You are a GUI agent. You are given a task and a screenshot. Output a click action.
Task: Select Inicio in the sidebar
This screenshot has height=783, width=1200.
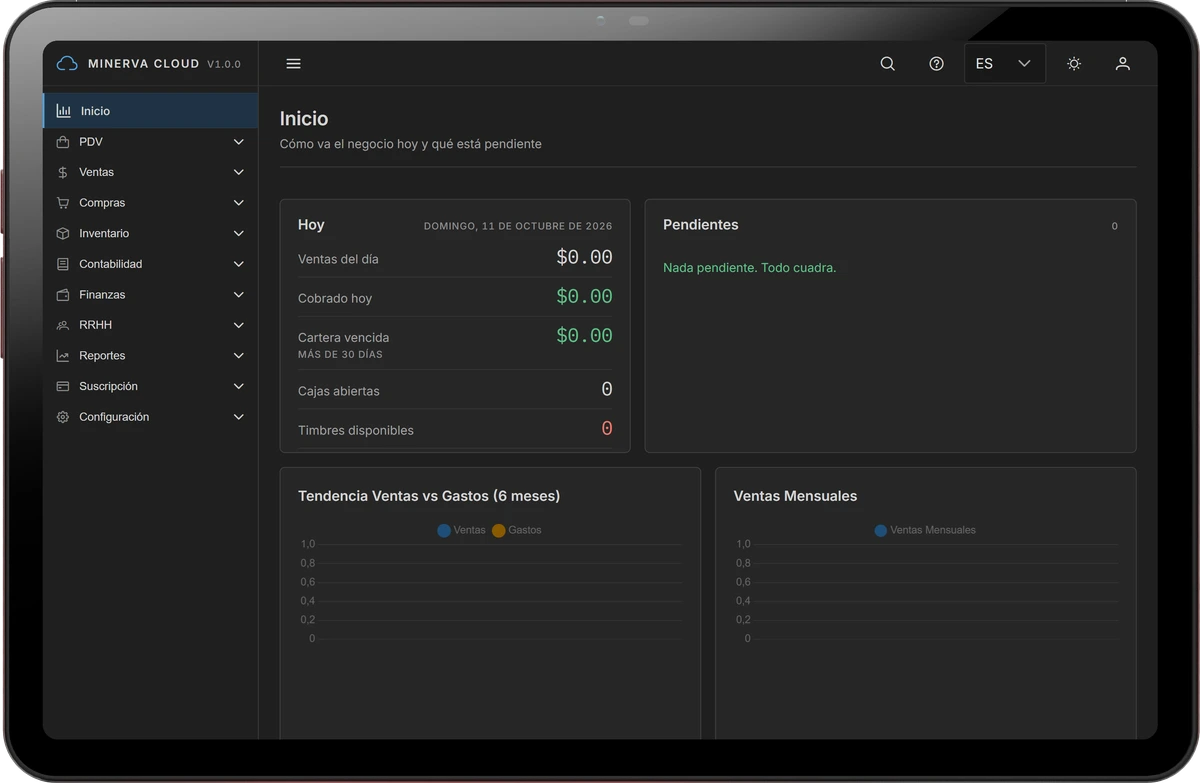pyautogui.click(x=150, y=111)
